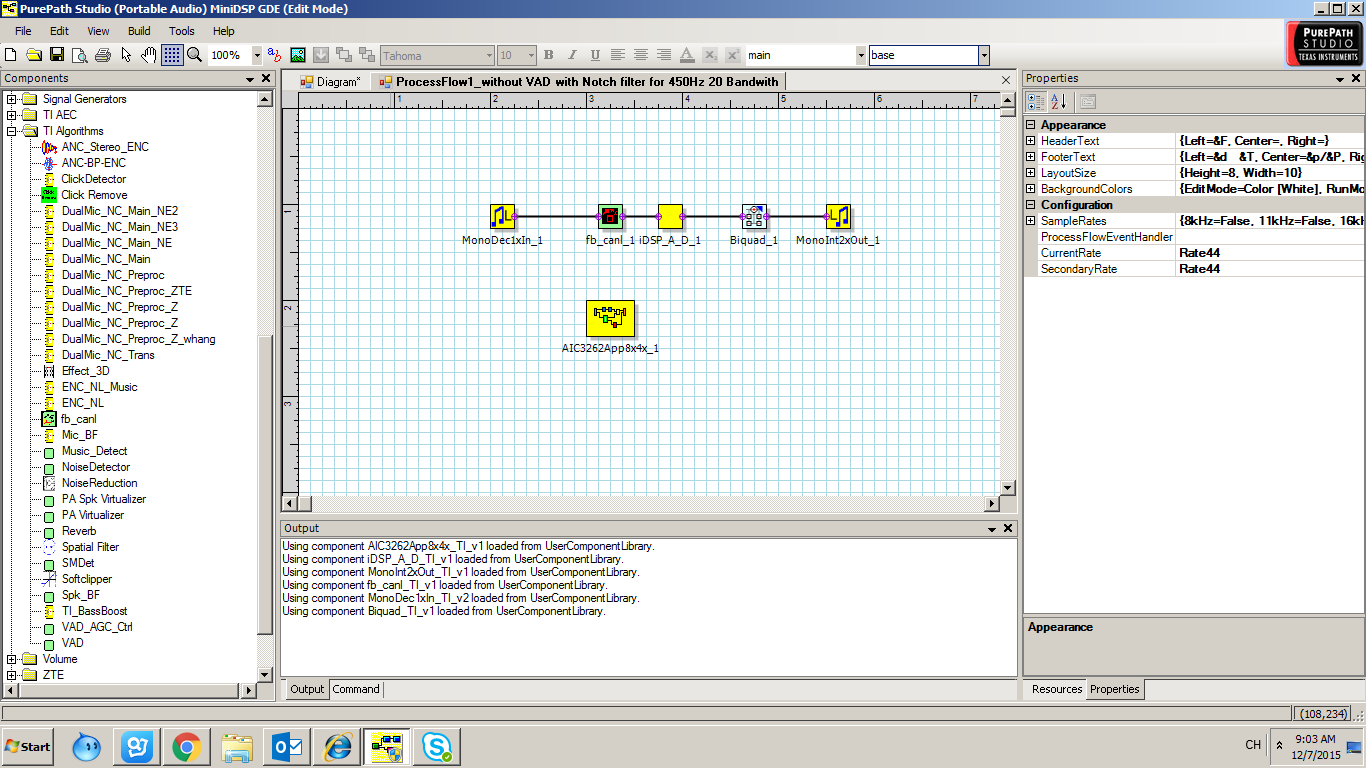Open the base combo box dropdown arrow
Screen dimensions: 1366x768
click(x=984, y=56)
